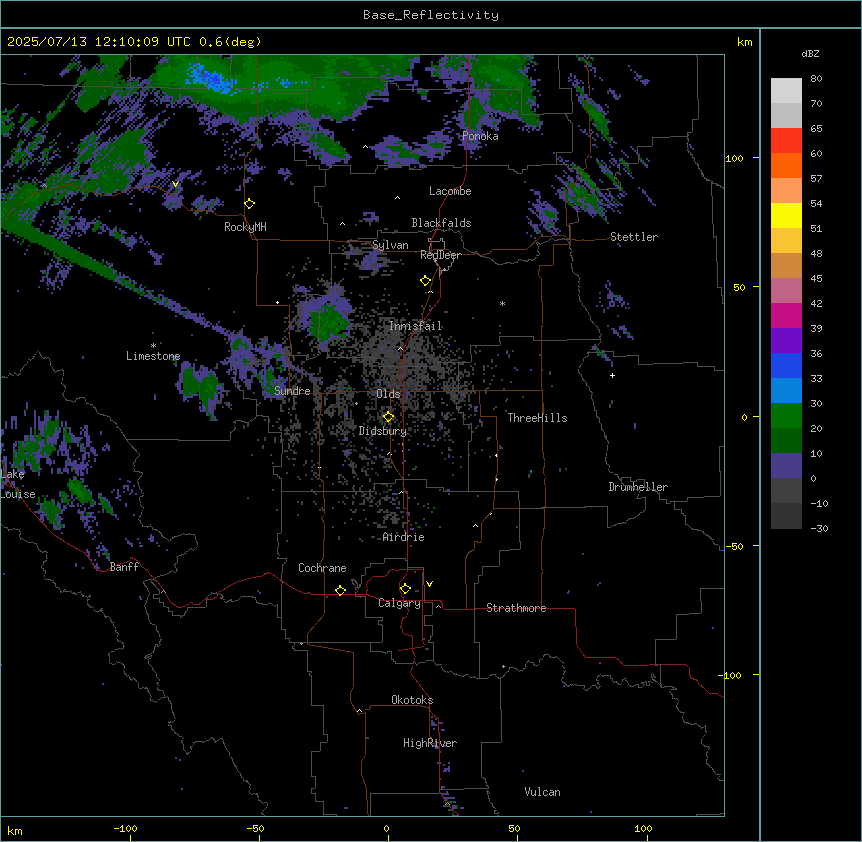862x842 pixels.
Task: Click the Blackfalds label
Action: 441,223
